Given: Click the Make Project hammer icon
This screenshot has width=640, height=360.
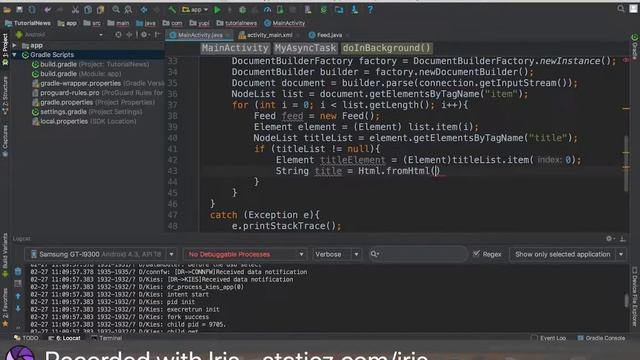Looking at the screenshot, I should click(x=172, y=9).
